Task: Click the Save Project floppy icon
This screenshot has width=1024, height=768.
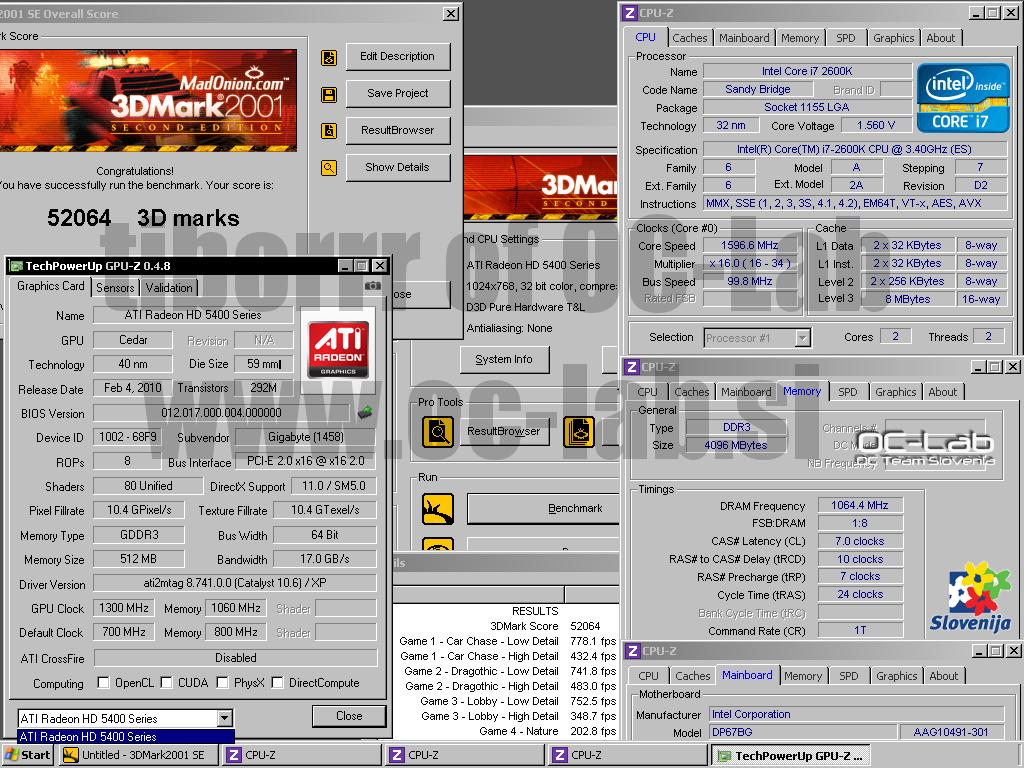Action: point(329,95)
